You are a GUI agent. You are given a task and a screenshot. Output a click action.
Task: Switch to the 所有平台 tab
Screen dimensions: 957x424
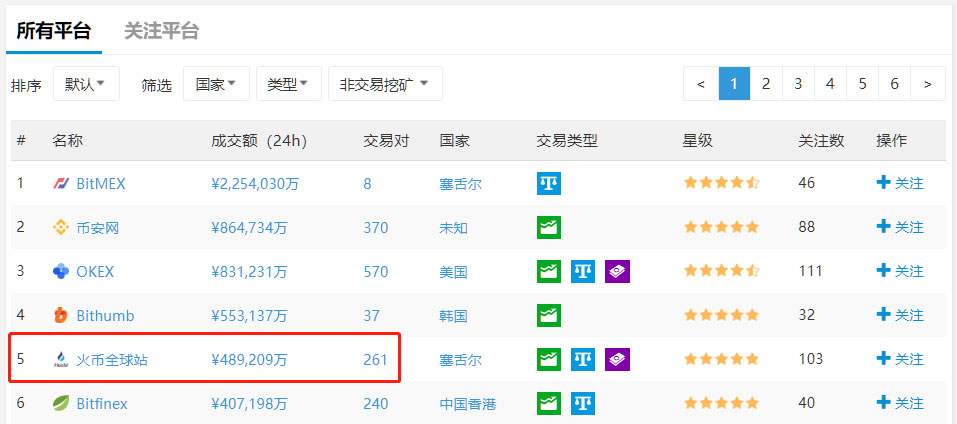pyautogui.click(x=54, y=31)
